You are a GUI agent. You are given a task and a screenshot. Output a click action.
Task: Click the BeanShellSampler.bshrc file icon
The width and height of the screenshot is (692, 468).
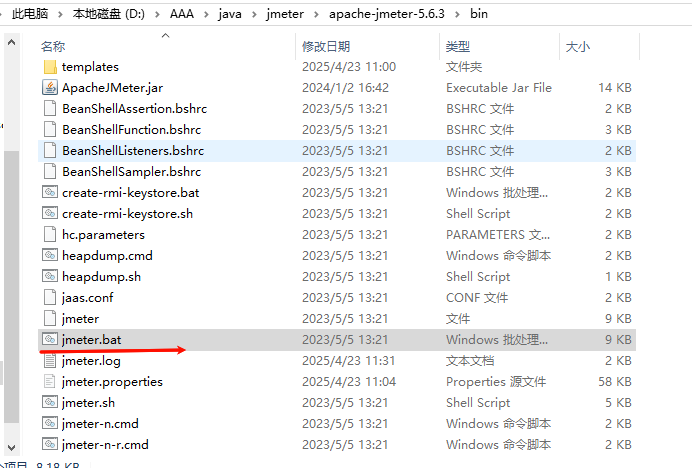[50, 171]
